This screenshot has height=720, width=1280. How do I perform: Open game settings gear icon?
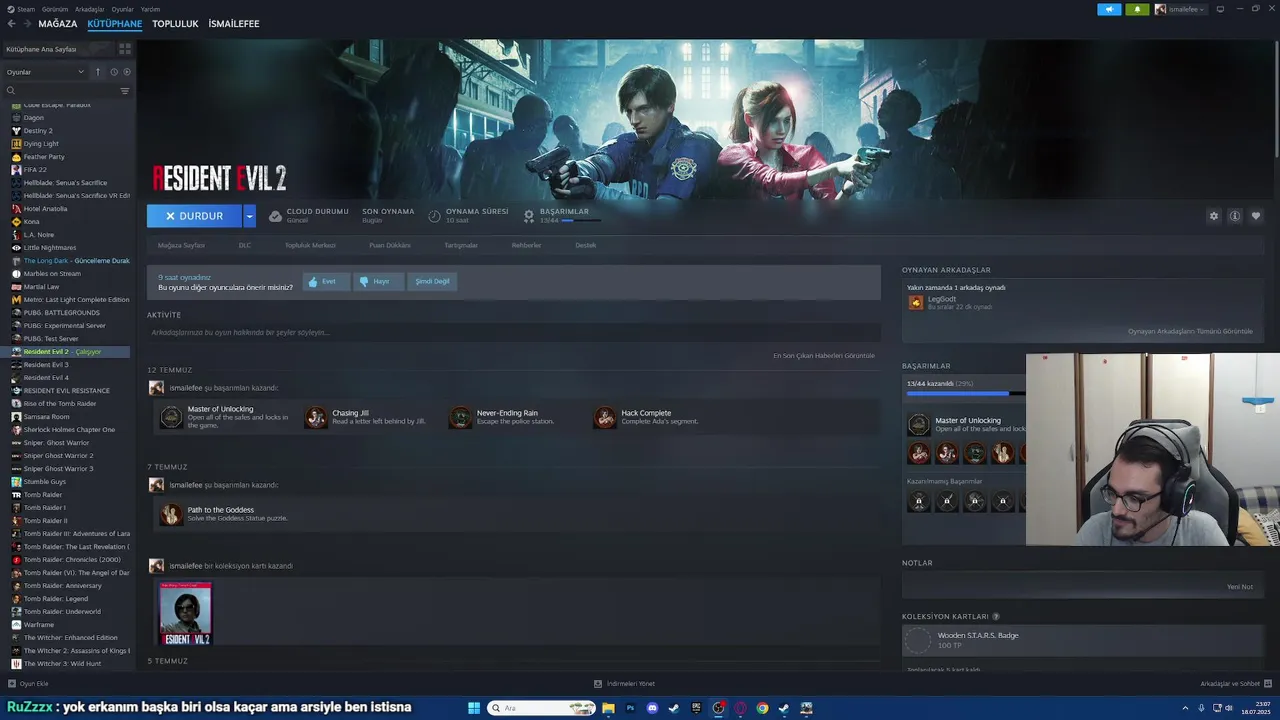coord(1214,216)
